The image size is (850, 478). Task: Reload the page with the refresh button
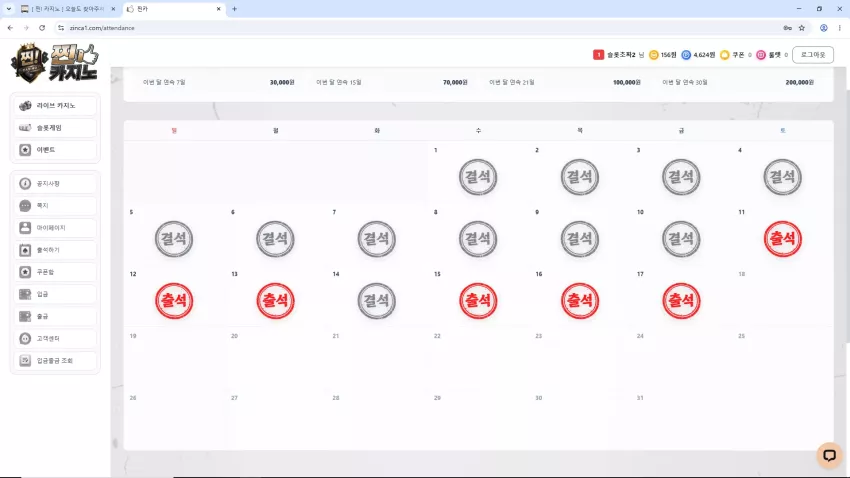coord(42,28)
